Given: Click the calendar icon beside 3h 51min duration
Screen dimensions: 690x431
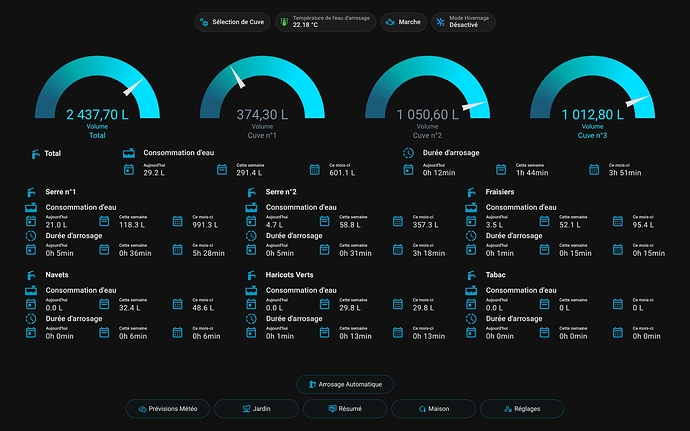Looking at the screenshot, I should [x=594, y=169].
